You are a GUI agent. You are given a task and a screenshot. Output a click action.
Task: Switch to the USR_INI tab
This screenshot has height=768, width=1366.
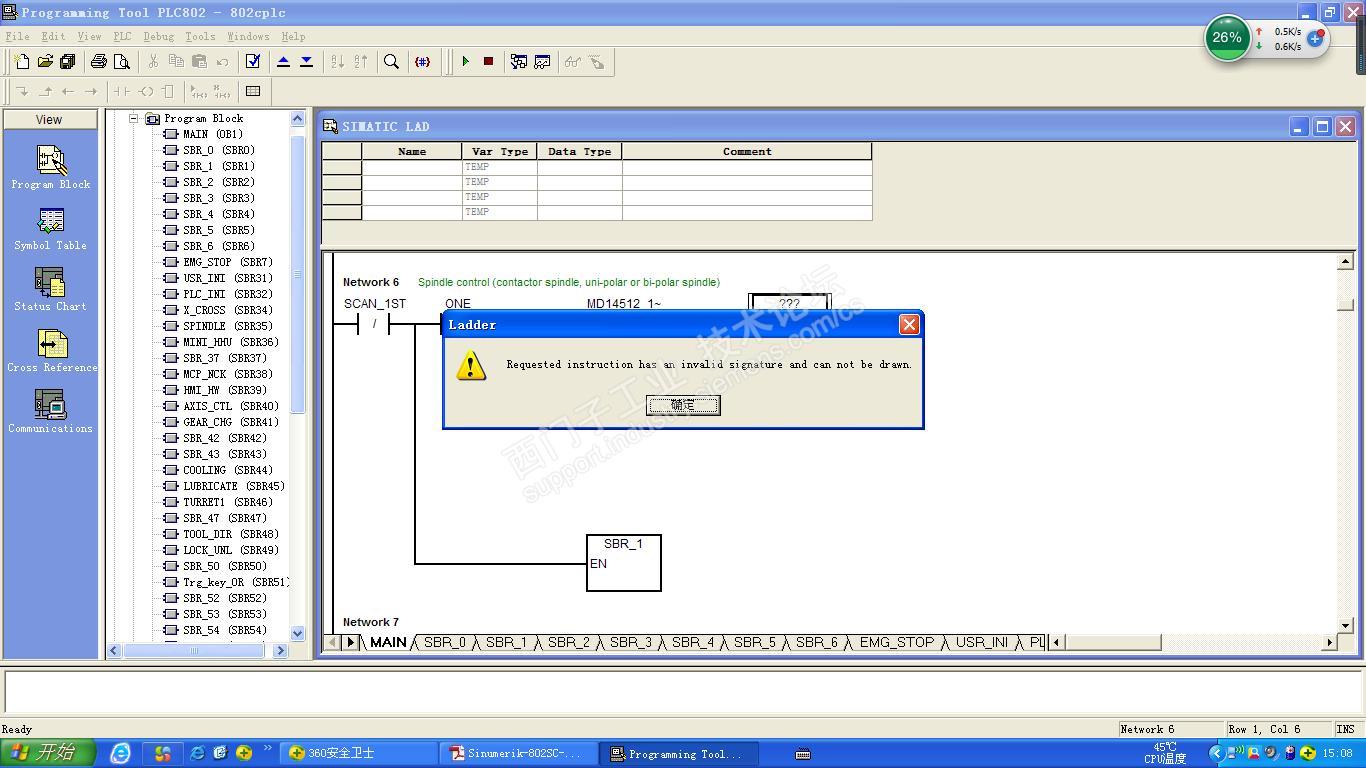(x=982, y=642)
